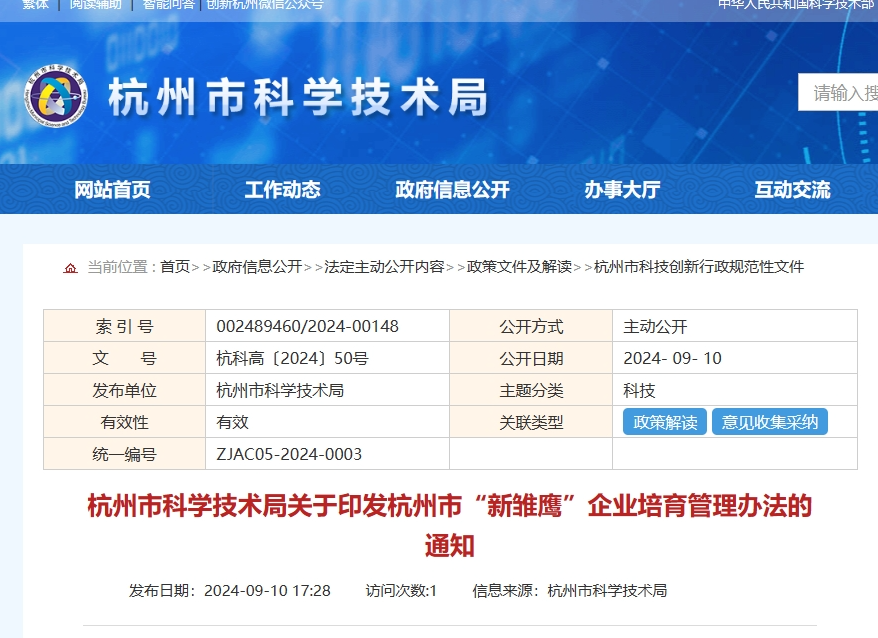This screenshot has width=878, height=638.
Task: Open the 网站首页 navigation tab
Action: pyautogui.click(x=112, y=190)
